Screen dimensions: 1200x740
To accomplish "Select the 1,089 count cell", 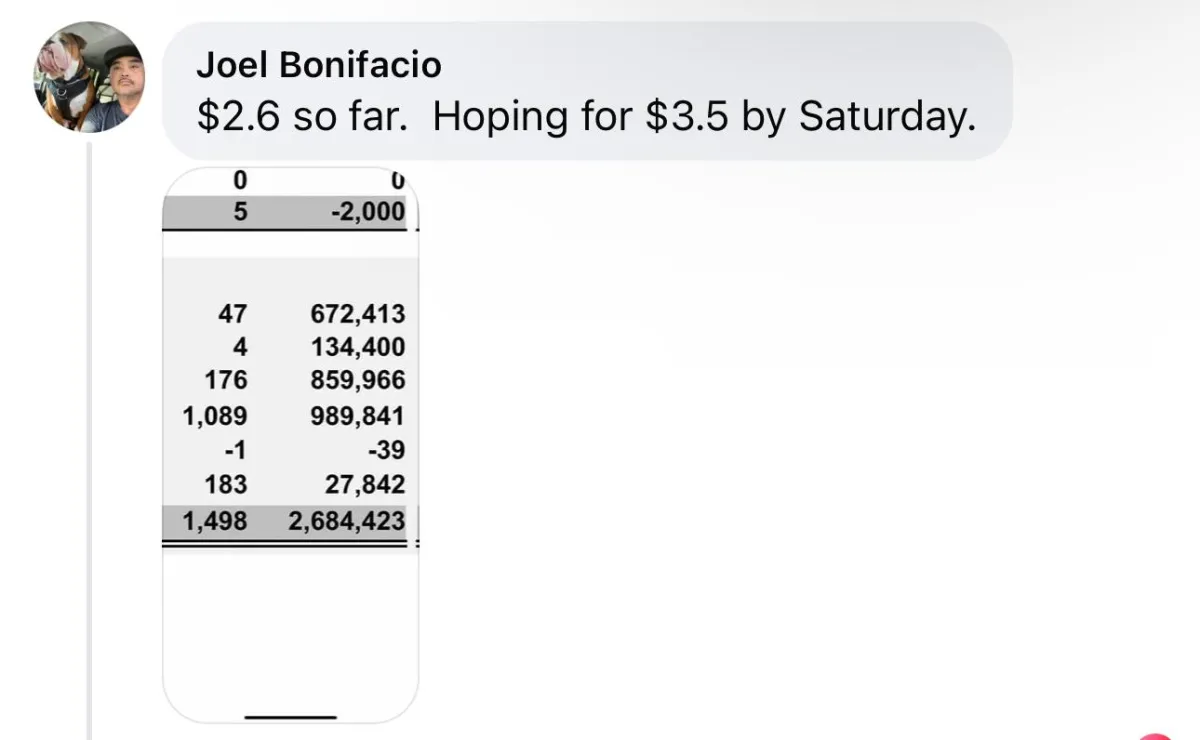I will 215,416.
